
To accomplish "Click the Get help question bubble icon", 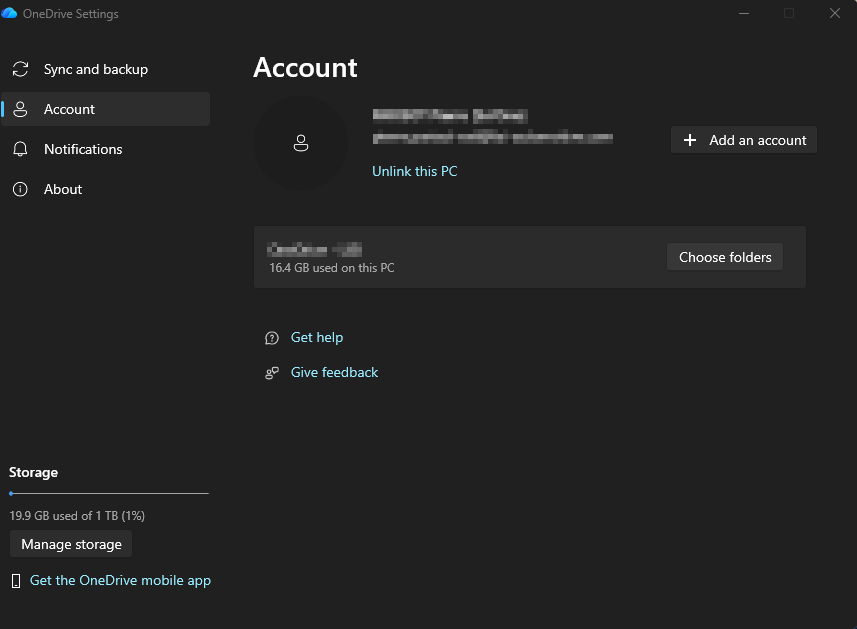I will coord(272,338).
